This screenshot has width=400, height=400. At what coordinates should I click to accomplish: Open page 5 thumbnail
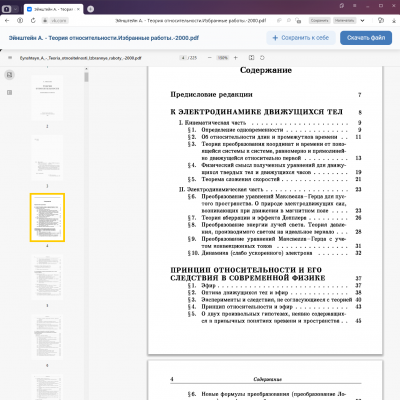pos(47,277)
